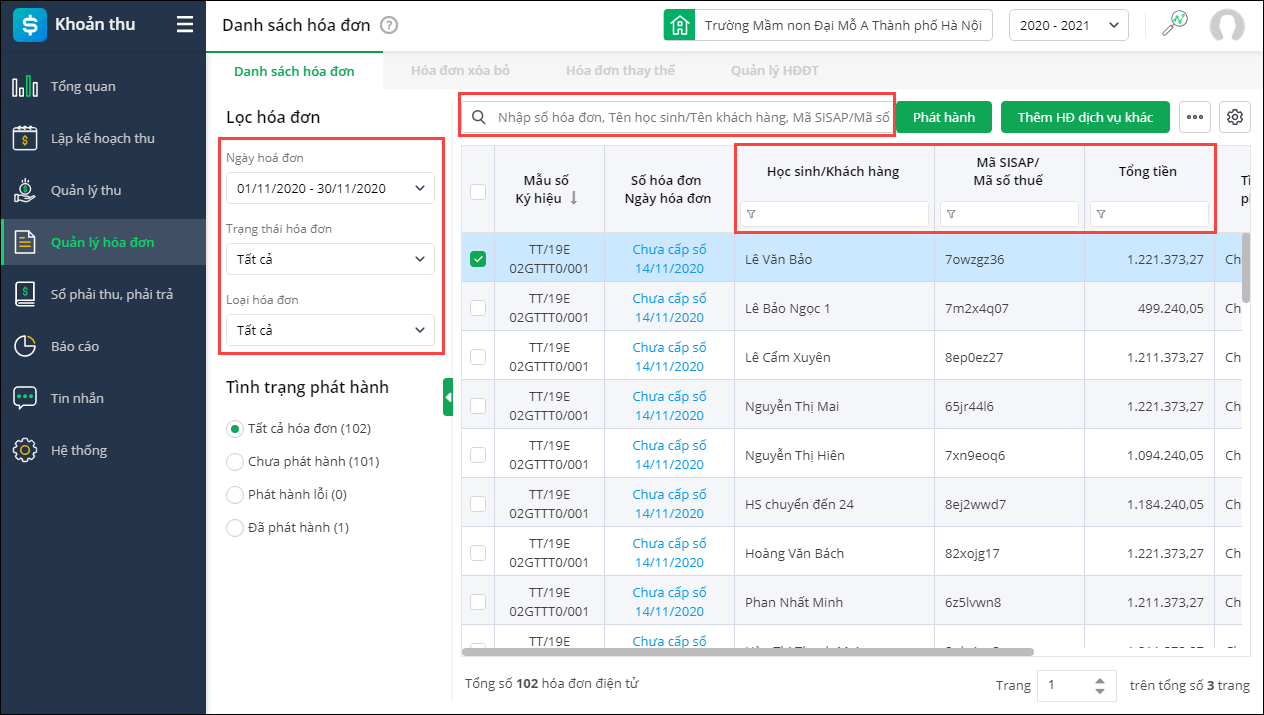This screenshot has height=715, width=1264.
Task: Uncheck the Lê Văn Bảo row checkbox
Action: 478,259
